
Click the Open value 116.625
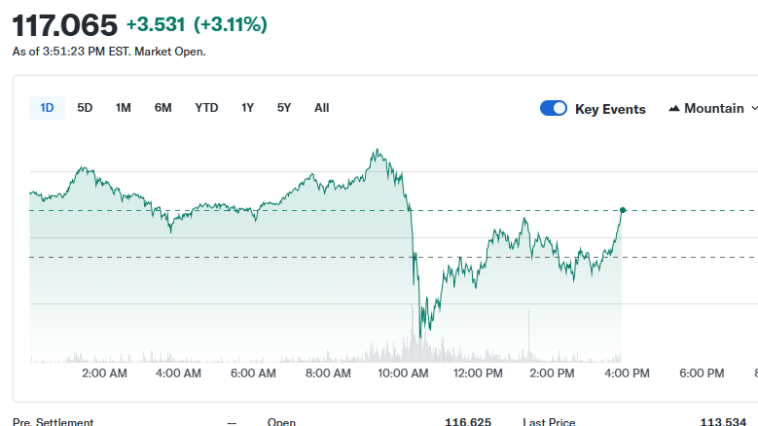468,422
